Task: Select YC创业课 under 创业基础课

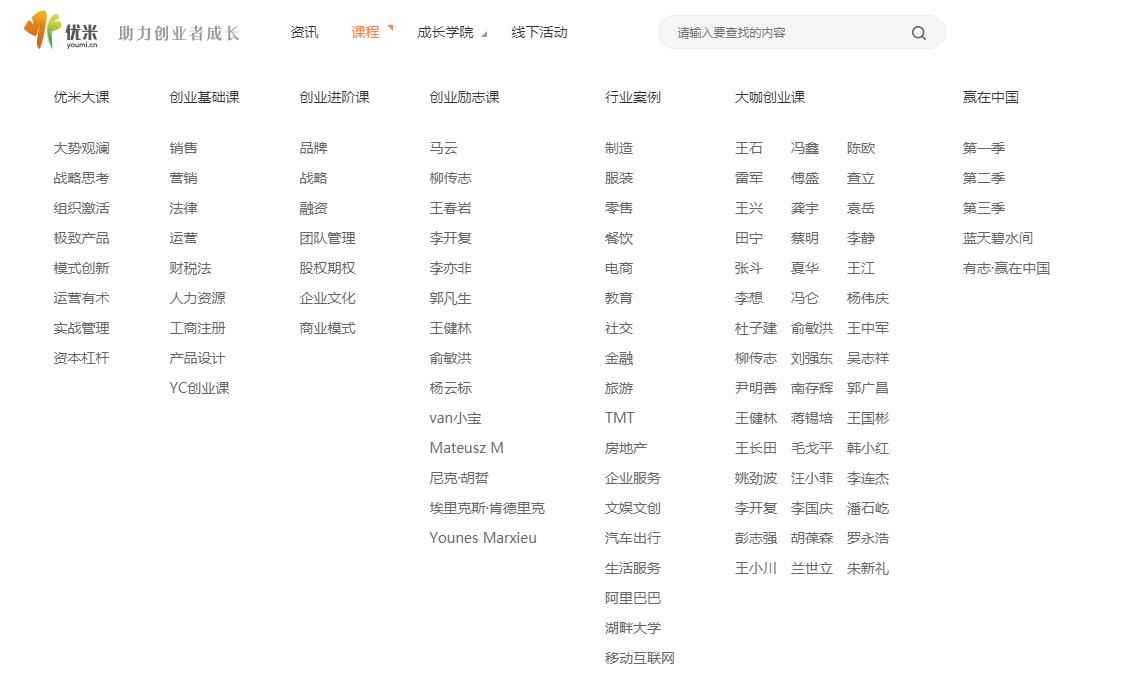Action: 198,388
